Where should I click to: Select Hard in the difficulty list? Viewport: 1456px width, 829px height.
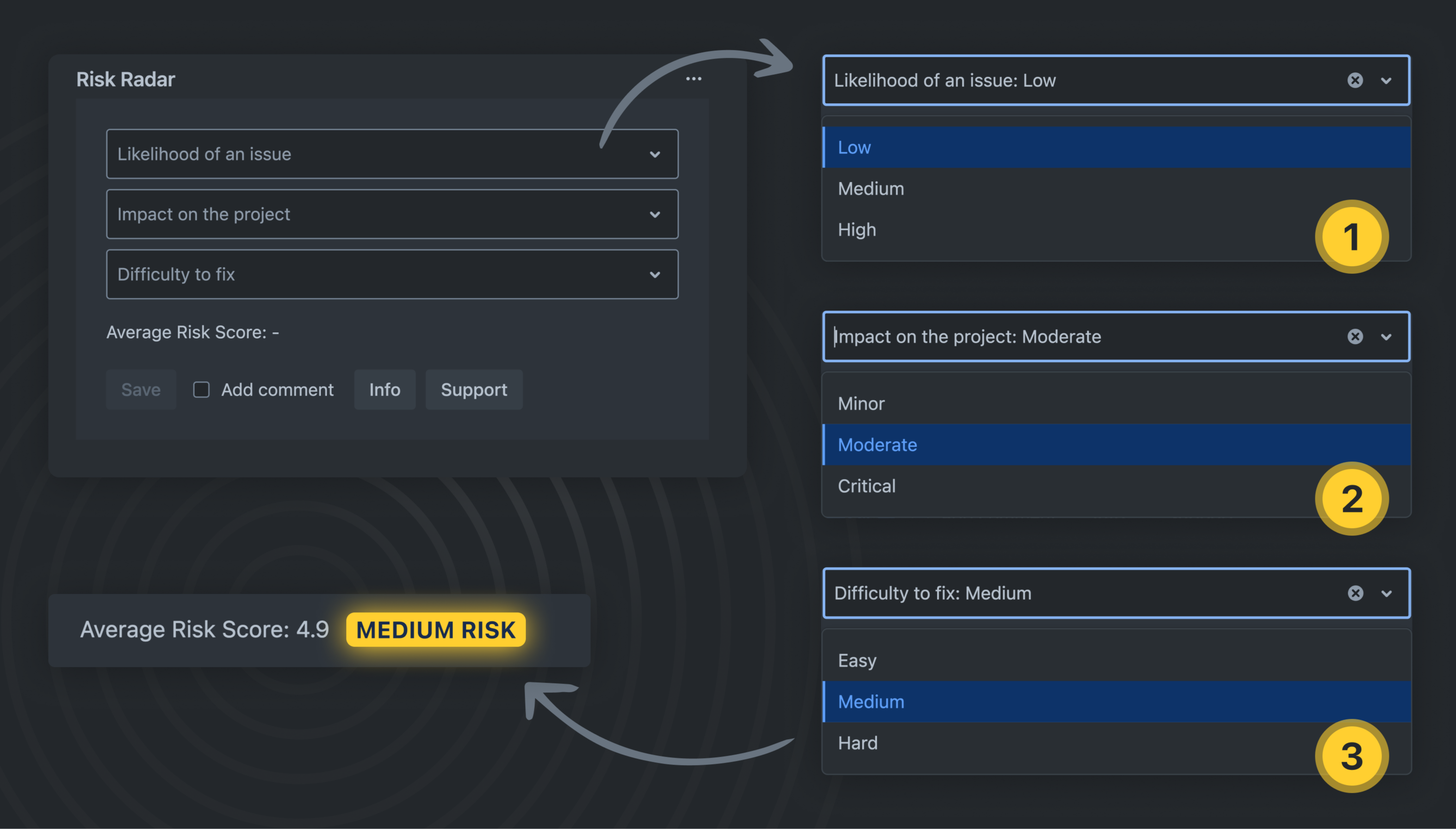point(857,742)
